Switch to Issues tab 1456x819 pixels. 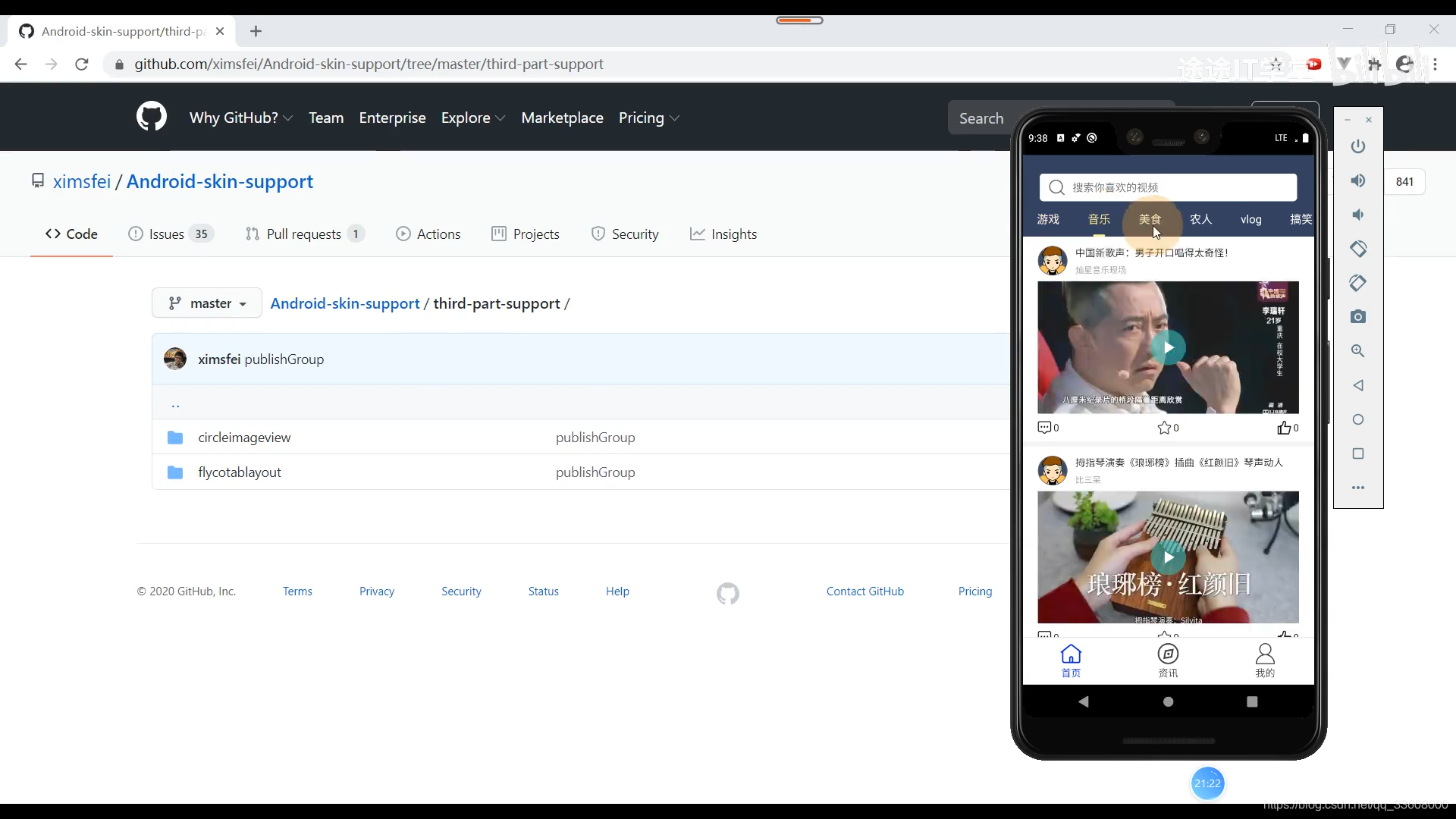171,234
